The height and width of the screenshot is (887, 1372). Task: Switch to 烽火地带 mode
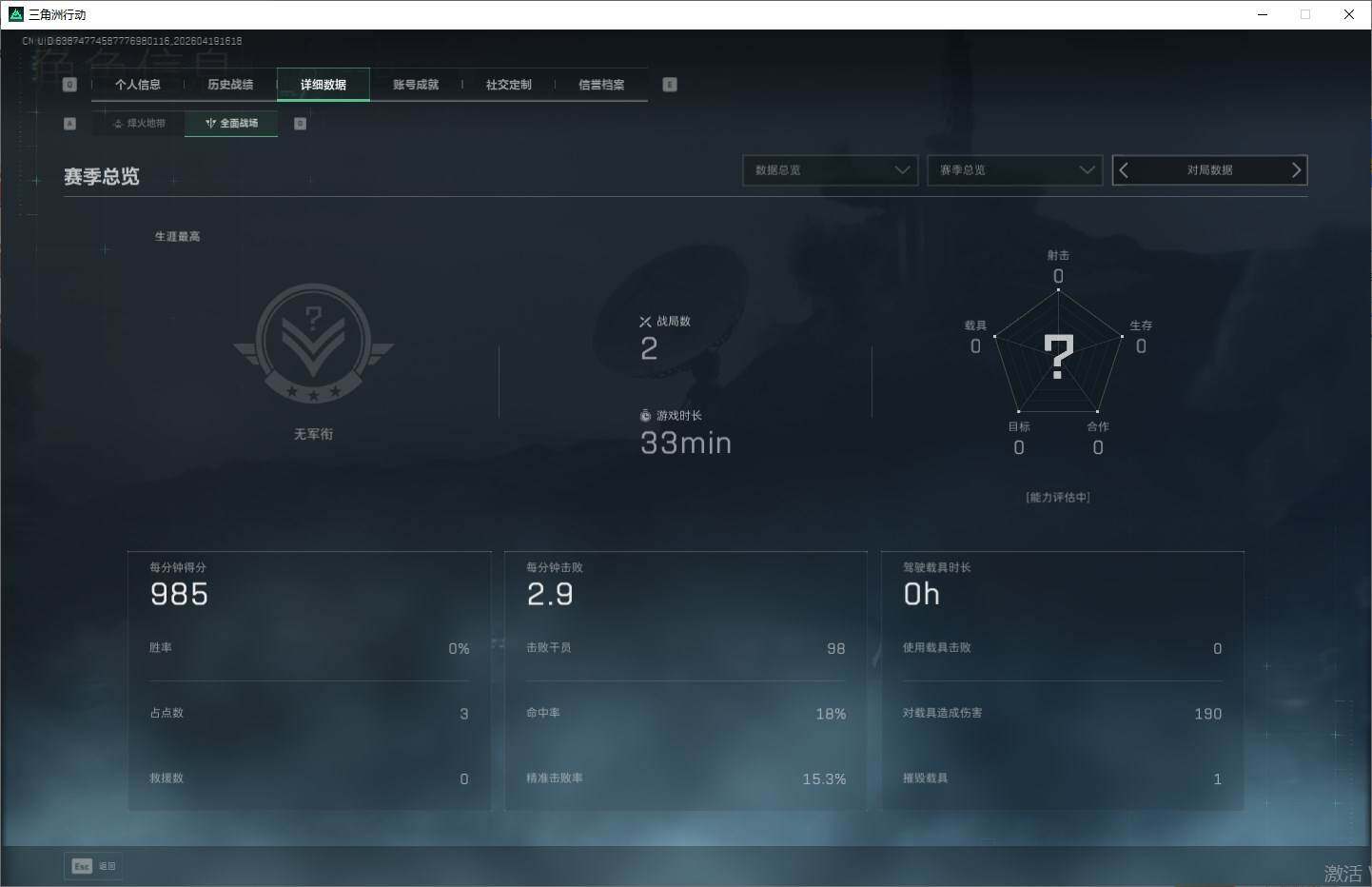click(139, 124)
